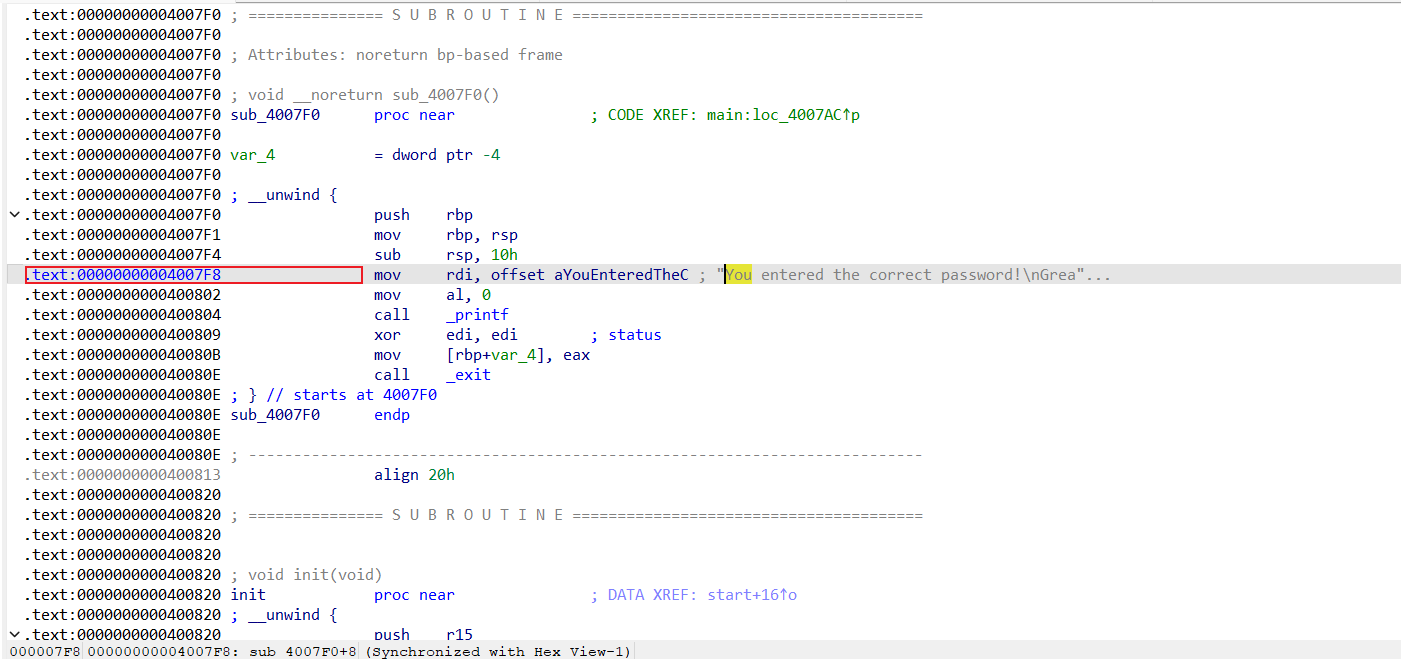Viewport: 1401px width, 659px height.
Task: Collapse the init function block chevron
Action: (x=14, y=635)
